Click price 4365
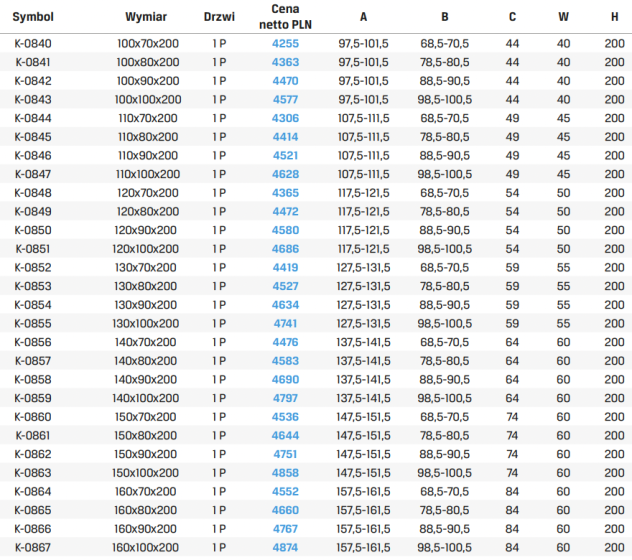The image size is (632, 560). coord(285,193)
